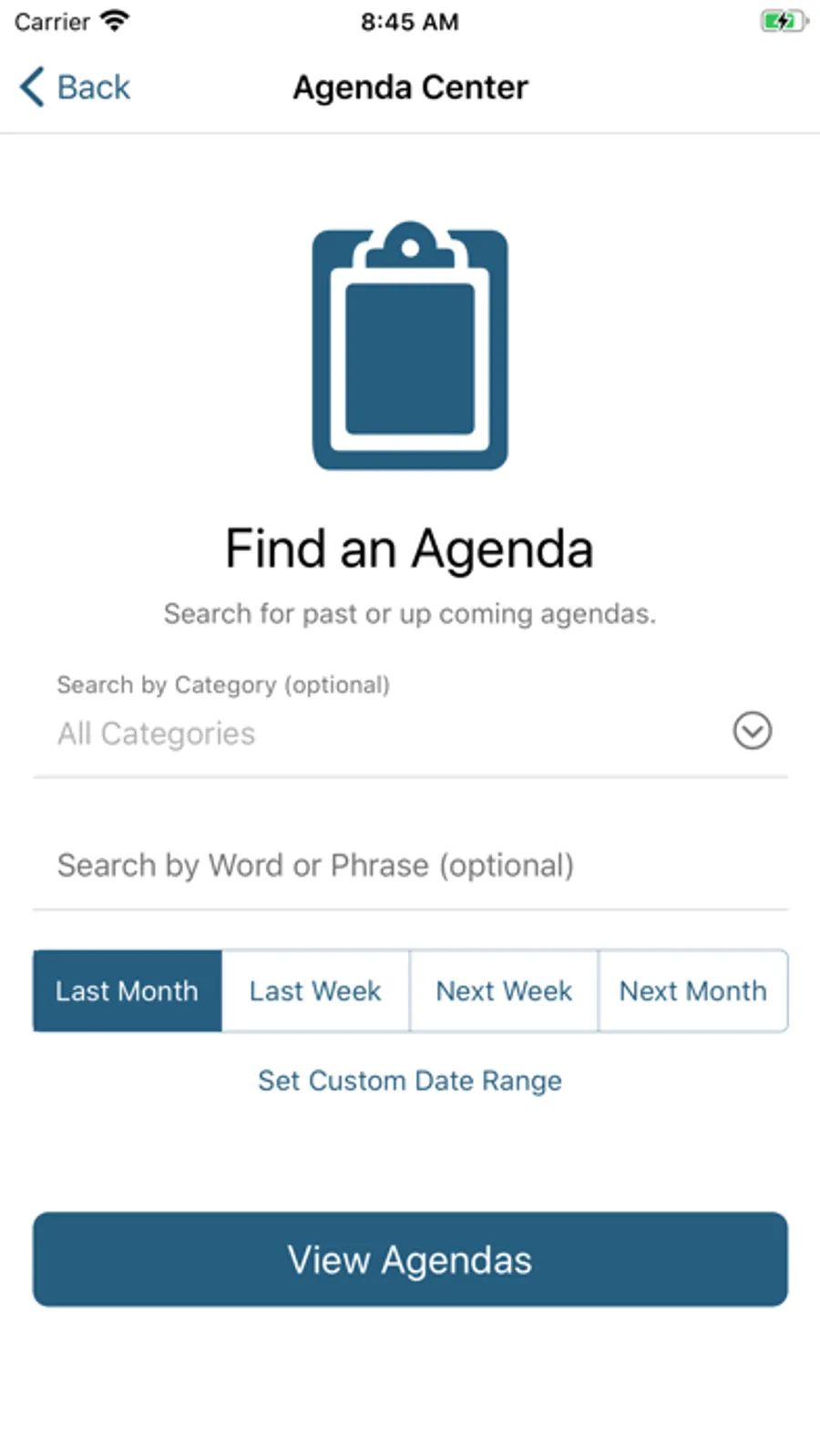
Task: Tap the View Agendas button
Action: click(x=410, y=1259)
